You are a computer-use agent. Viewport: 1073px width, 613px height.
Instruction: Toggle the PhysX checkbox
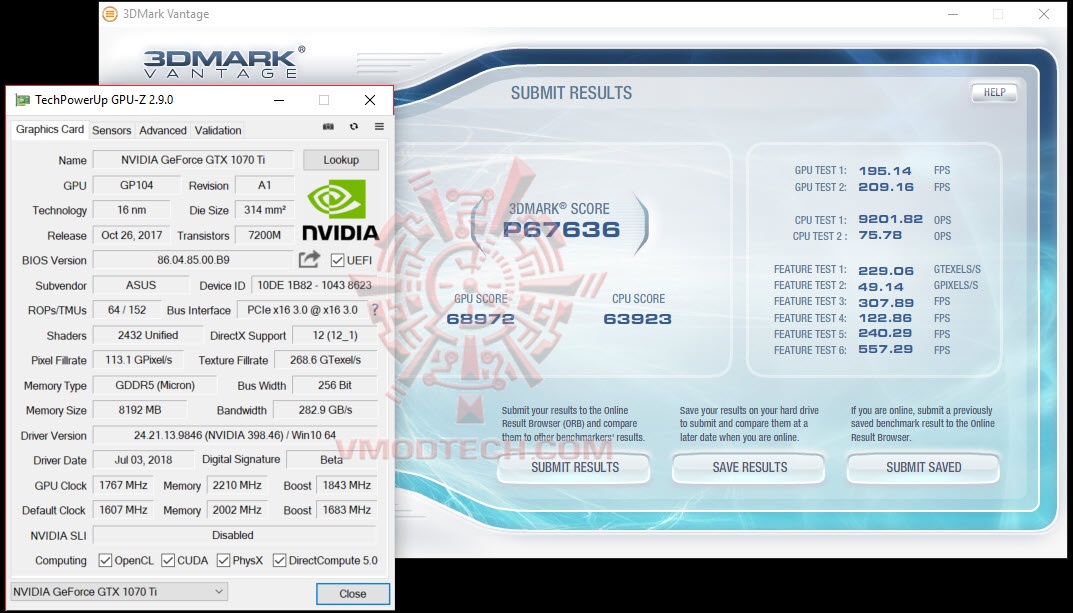coord(223,560)
